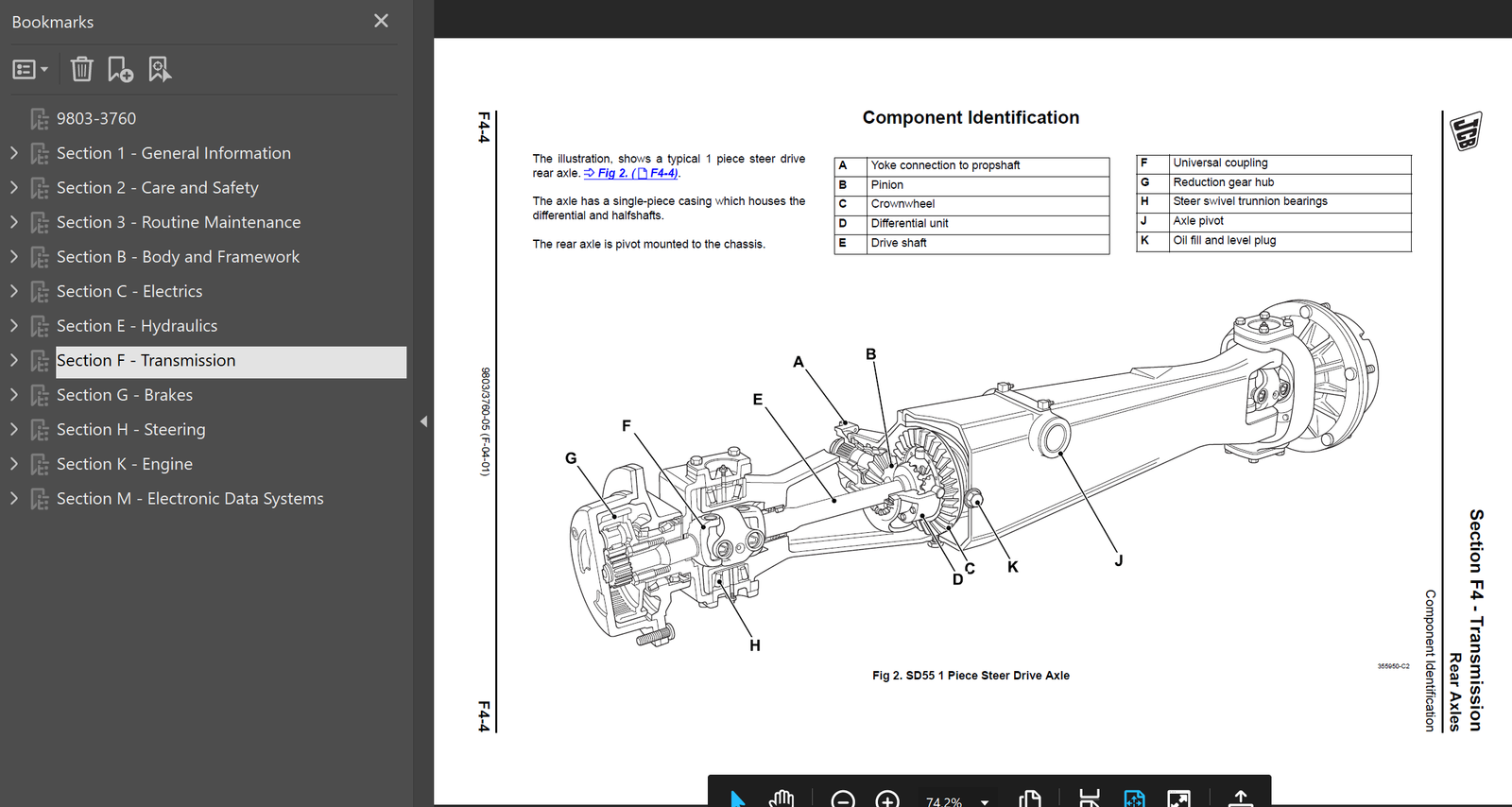Expand Section K - Engine
The height and width of the screenshot is (807, 1512).
(14, 463)
